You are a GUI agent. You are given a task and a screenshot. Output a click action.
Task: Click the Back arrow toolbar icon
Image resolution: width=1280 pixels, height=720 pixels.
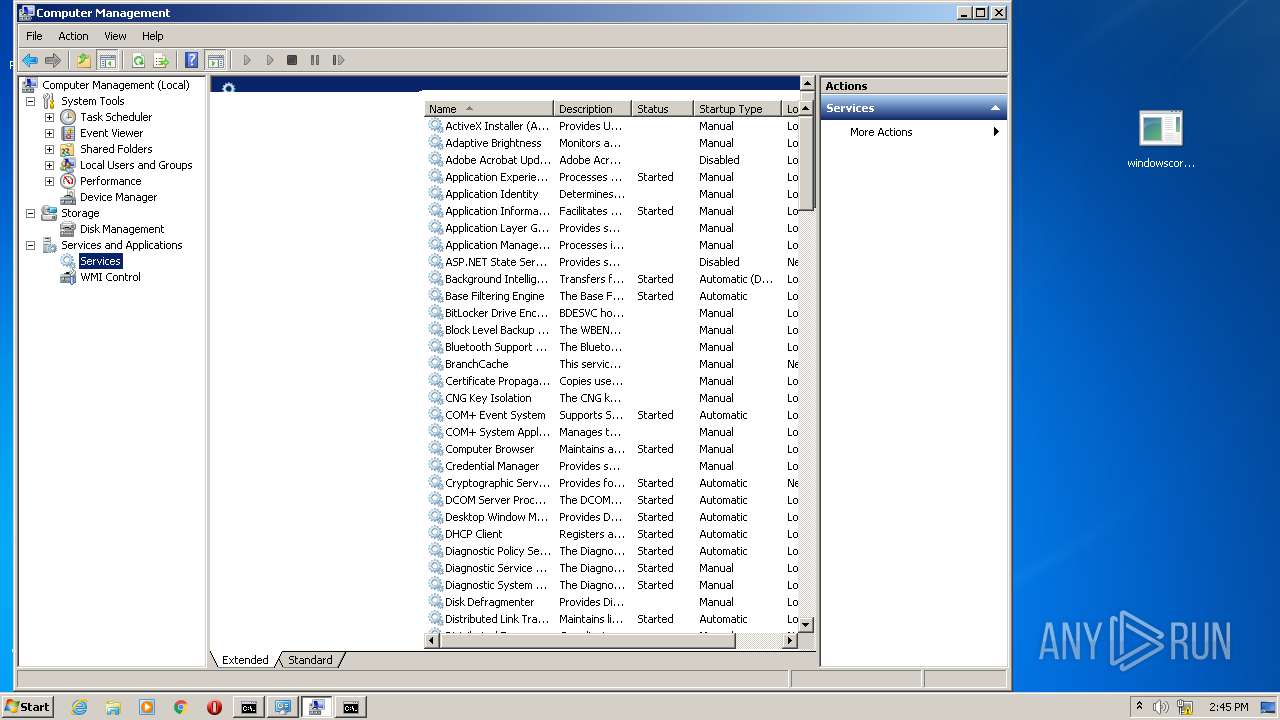pos(30,60)
